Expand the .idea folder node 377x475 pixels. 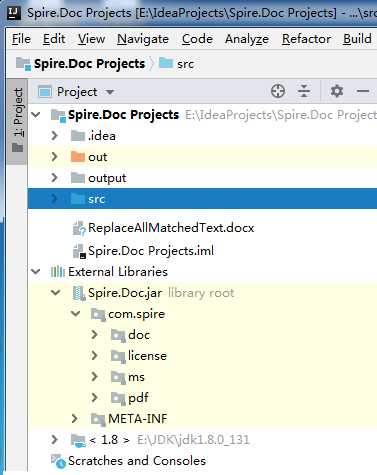[55, 136]
